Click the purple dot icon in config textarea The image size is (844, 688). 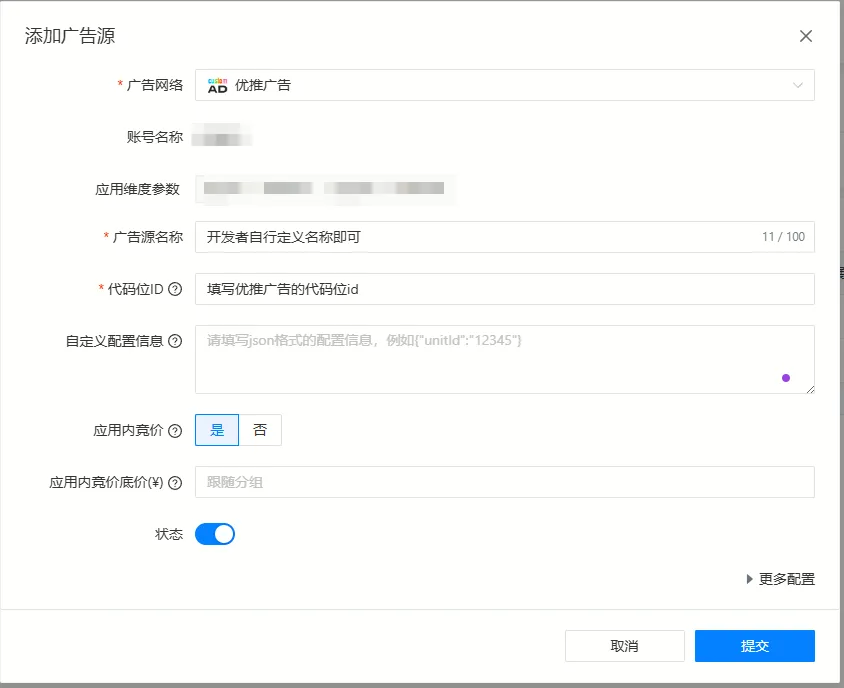pyautogui.click(x=786, y=378)
